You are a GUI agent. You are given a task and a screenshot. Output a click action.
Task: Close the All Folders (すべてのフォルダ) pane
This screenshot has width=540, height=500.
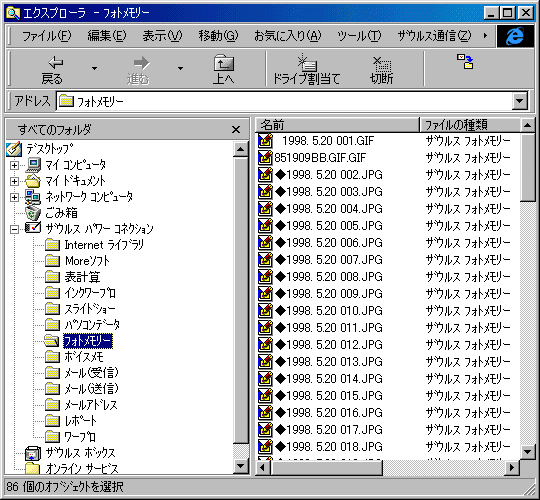click(236, 130)
